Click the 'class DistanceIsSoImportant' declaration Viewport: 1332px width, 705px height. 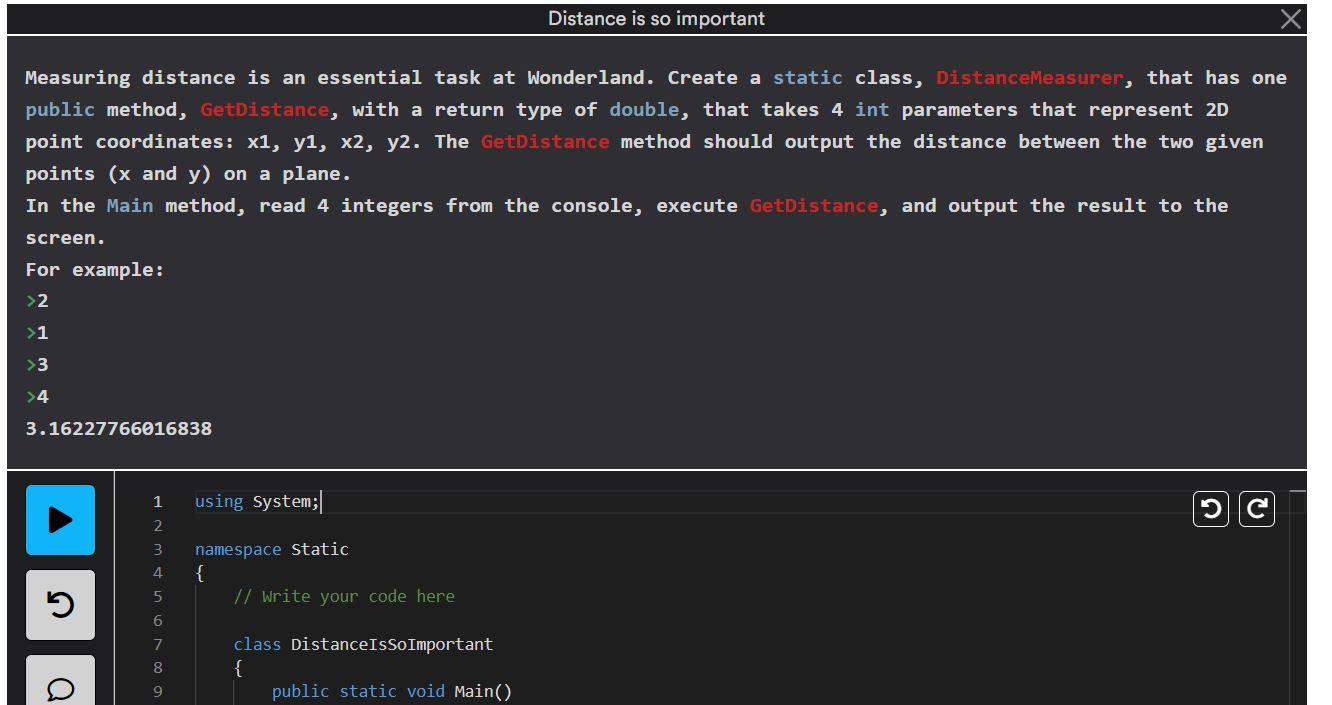362,644
